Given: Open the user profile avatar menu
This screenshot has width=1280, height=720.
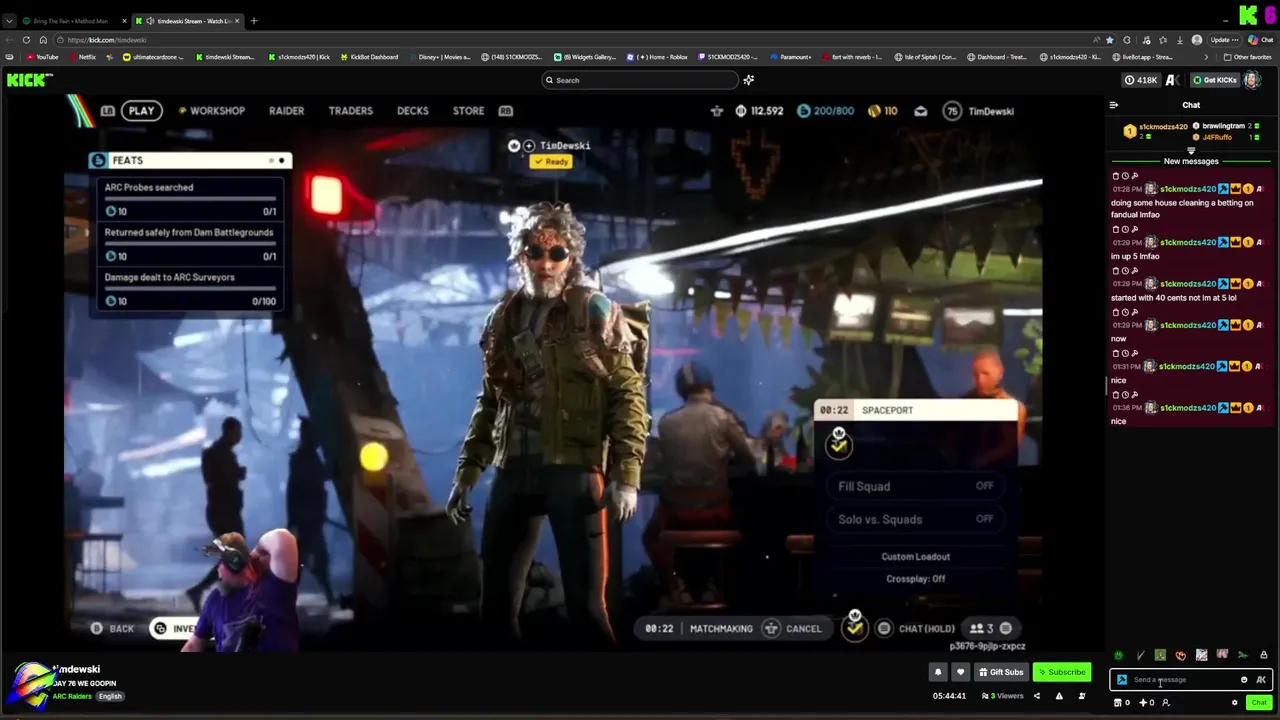Looking at the screenshot, I should click(1252, 80).
